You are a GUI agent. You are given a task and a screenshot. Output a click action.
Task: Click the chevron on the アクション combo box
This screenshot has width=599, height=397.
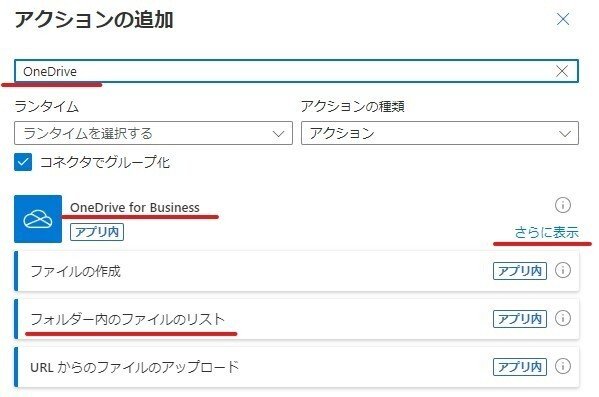pos(565,134)
